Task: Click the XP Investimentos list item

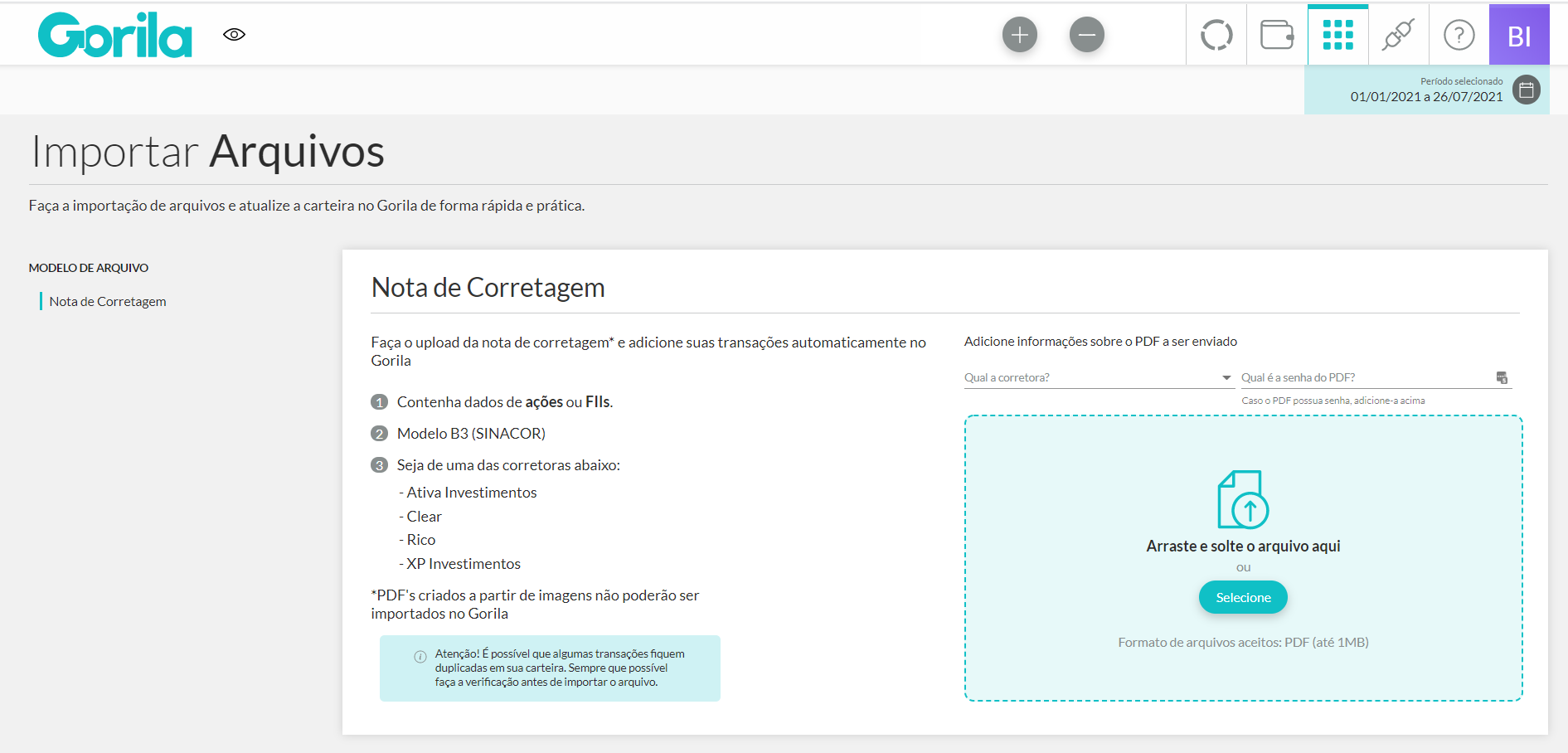Action: tap(459, 564)
